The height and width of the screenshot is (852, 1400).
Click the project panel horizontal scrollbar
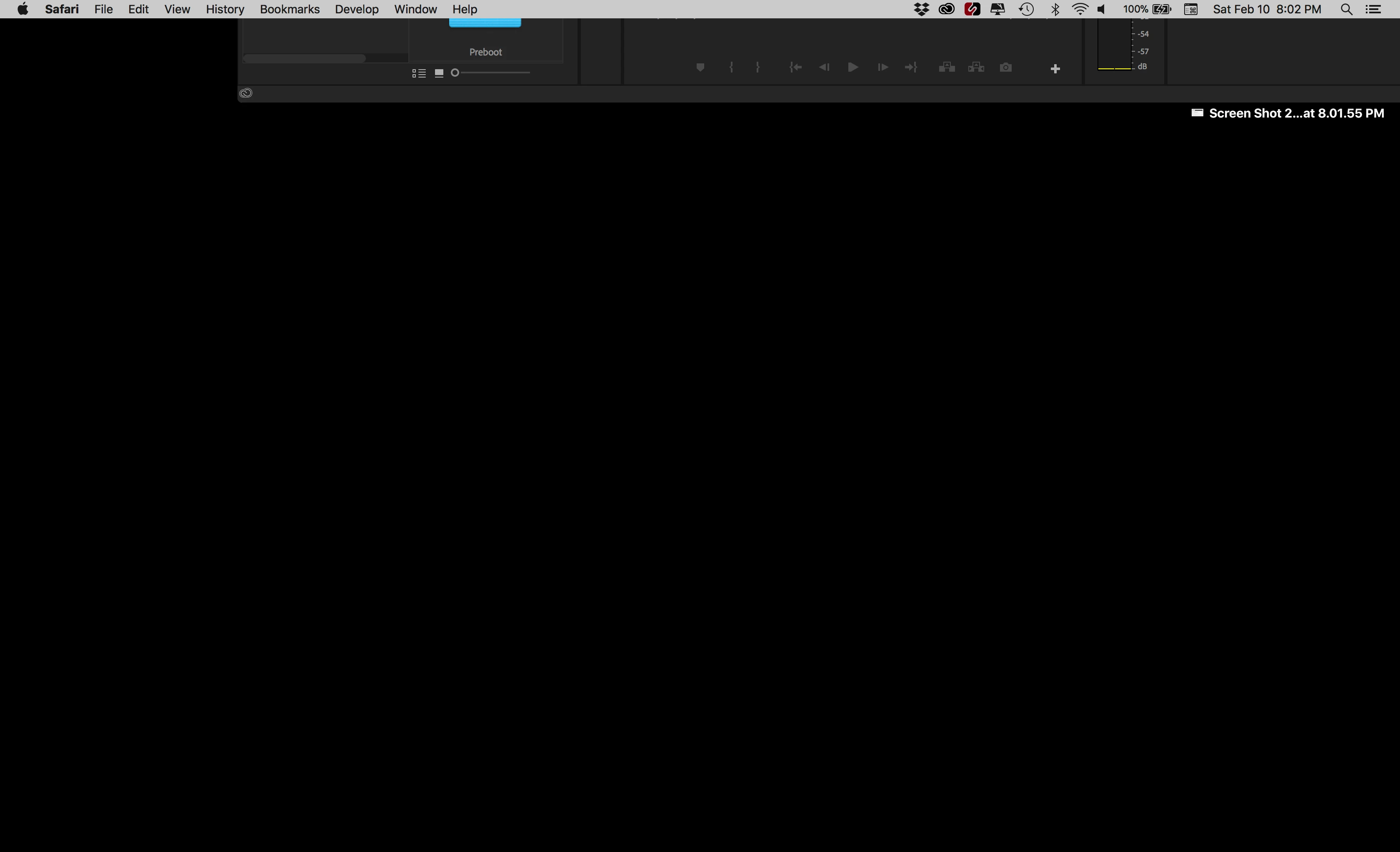tap(305, 58)
